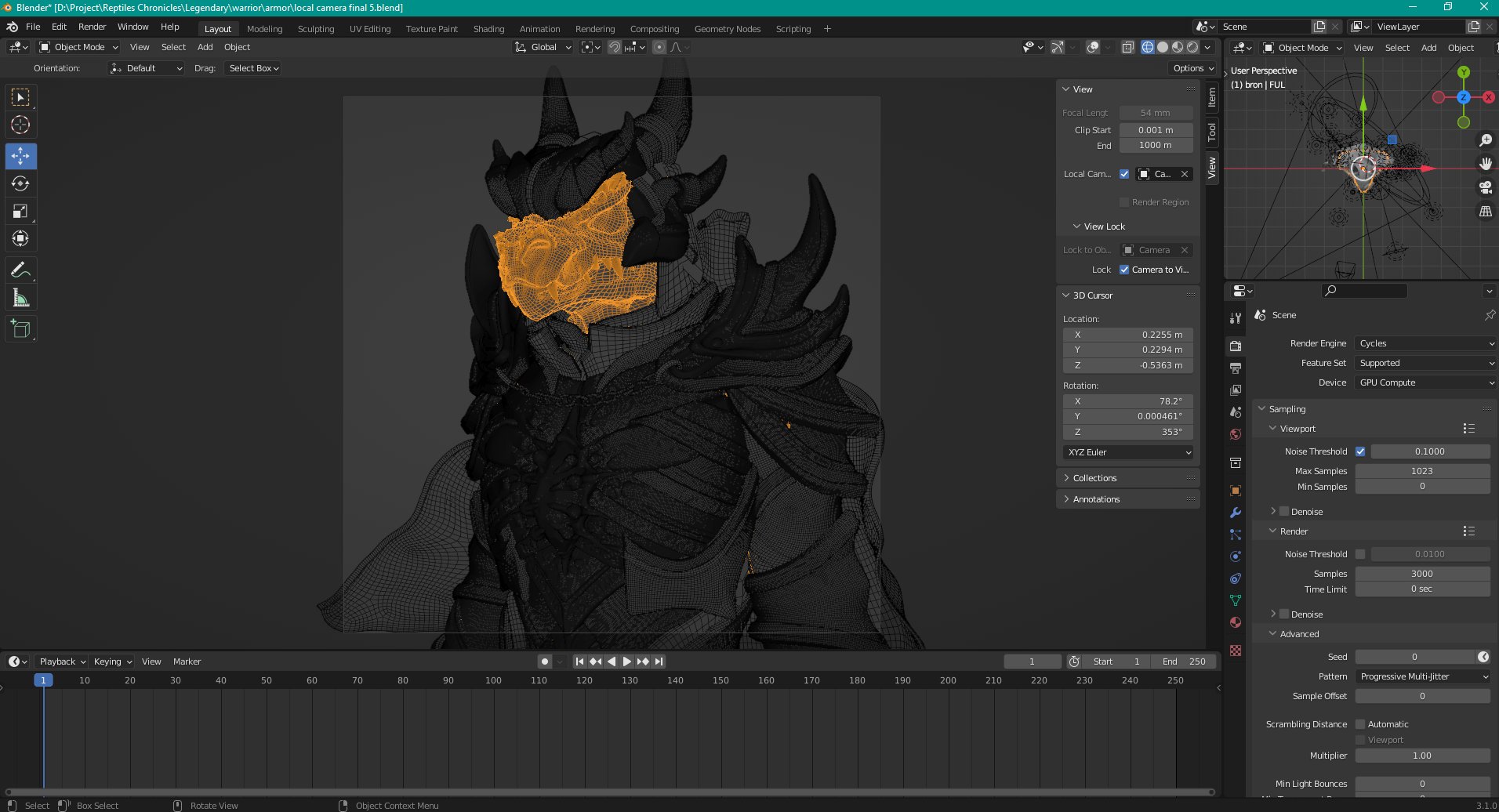Open the Render Engine dropdown
1499x812 pixels.
1425,343
